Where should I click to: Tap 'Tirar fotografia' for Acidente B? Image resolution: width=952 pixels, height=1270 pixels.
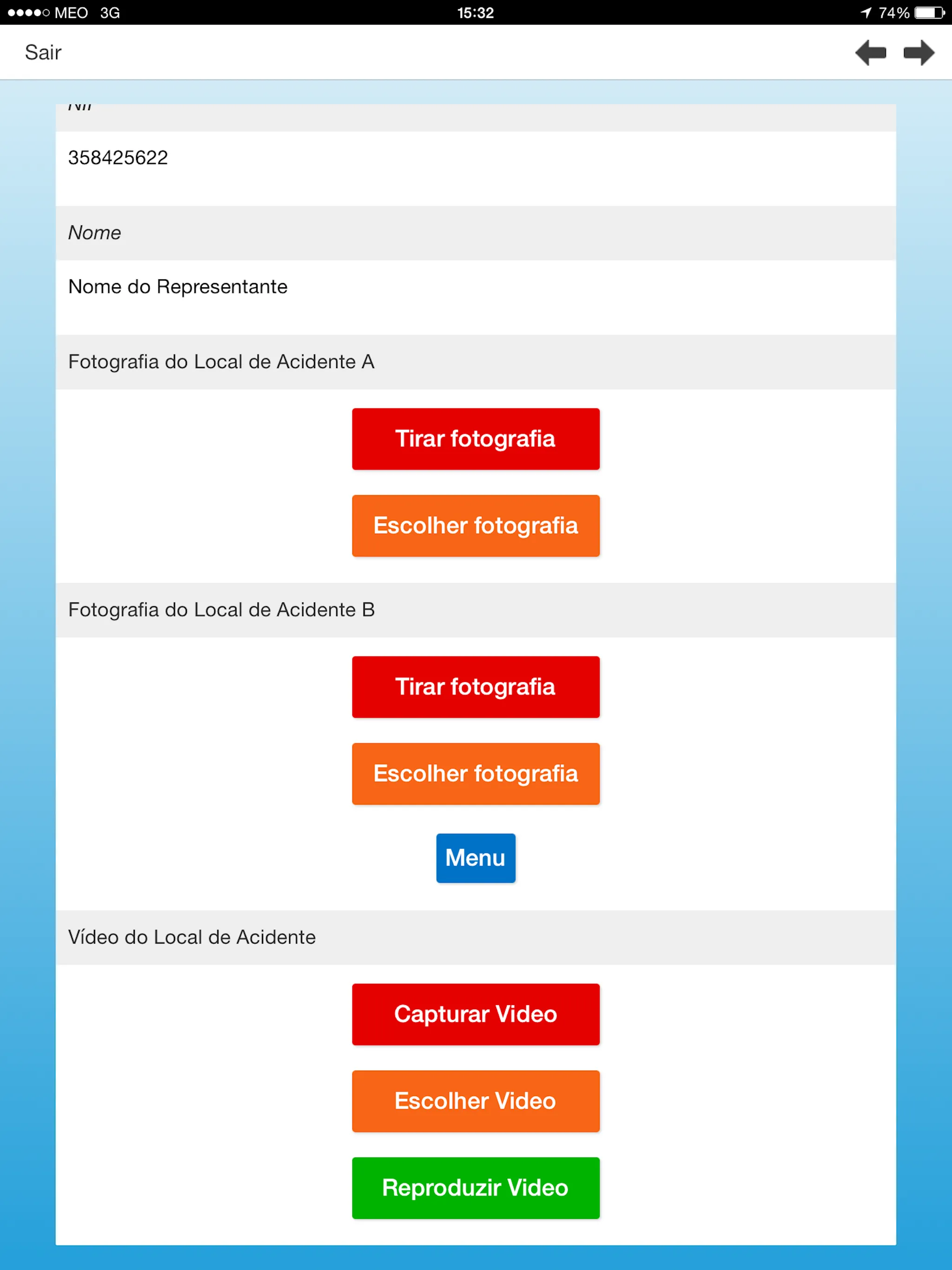point(475,686)
